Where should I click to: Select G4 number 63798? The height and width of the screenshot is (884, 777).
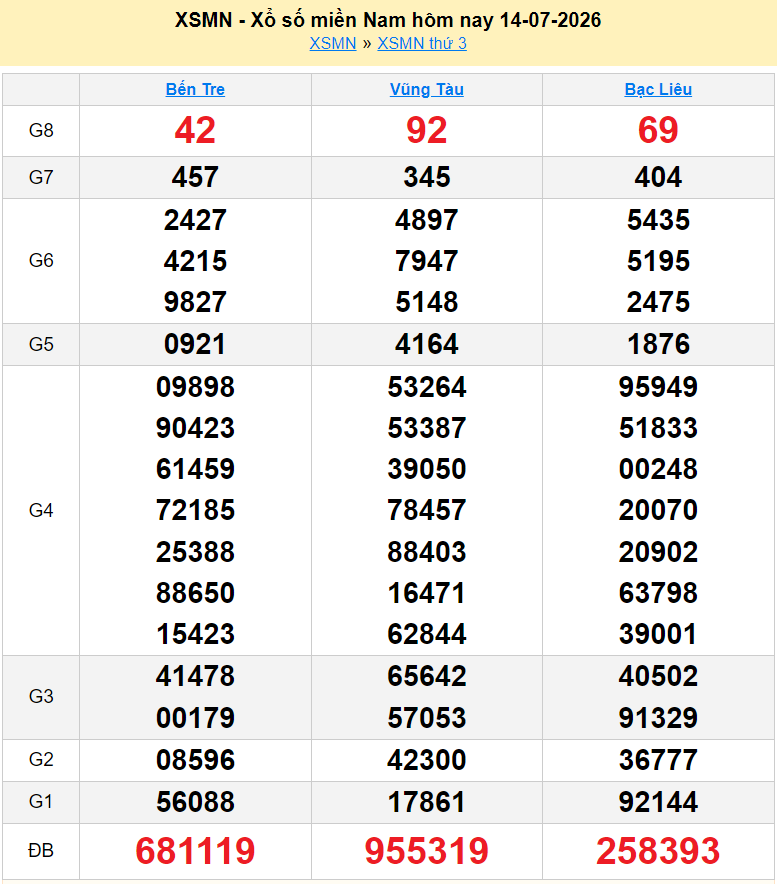(x=658, y=593)
